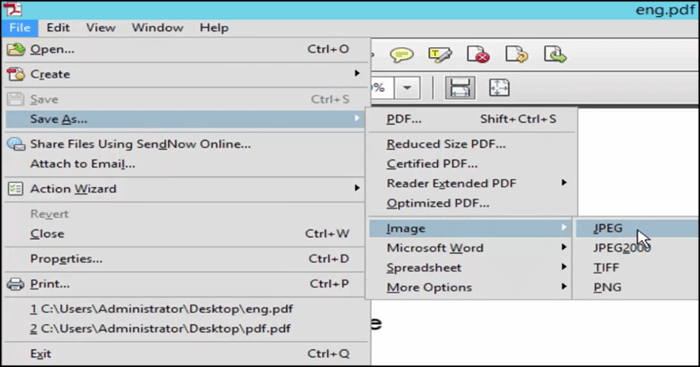The width and height of the screenshot is (700, 367).
Task: Open the Window menu
Action: 157,28
